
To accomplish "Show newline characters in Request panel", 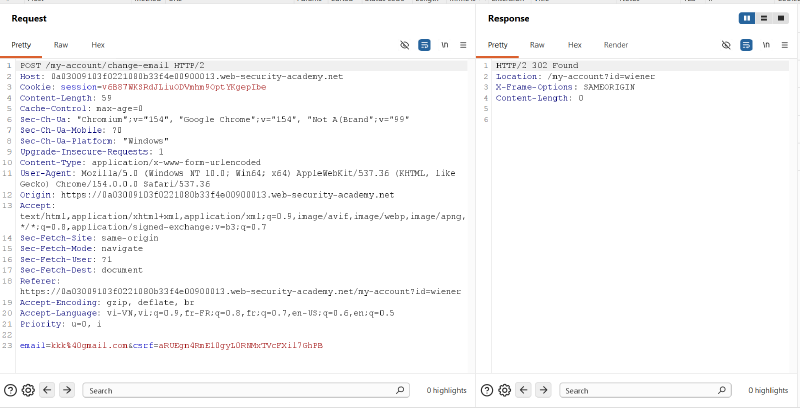I will click(x=444, y=45).
